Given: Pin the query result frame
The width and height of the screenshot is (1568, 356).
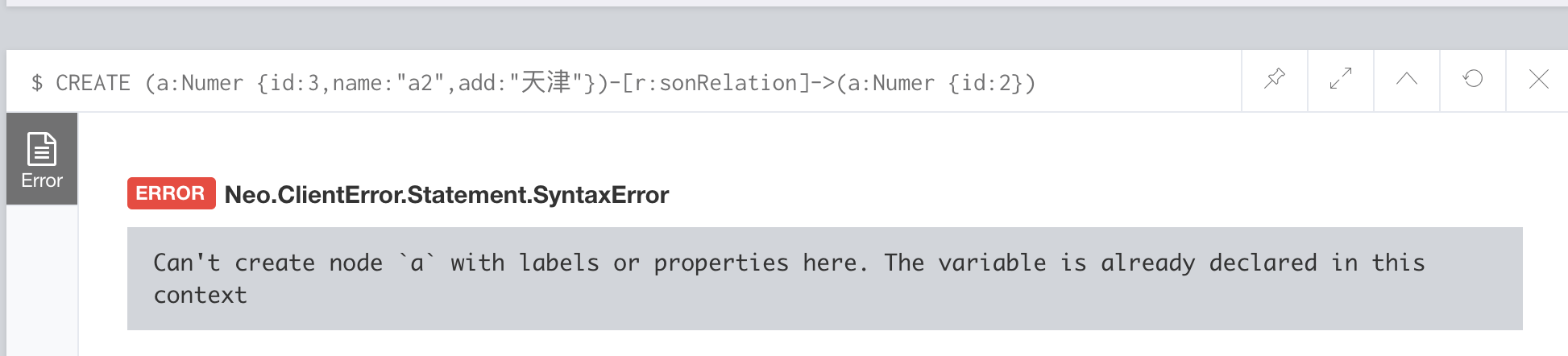Looking at the screenshot, I should [x=1275, y=80].
